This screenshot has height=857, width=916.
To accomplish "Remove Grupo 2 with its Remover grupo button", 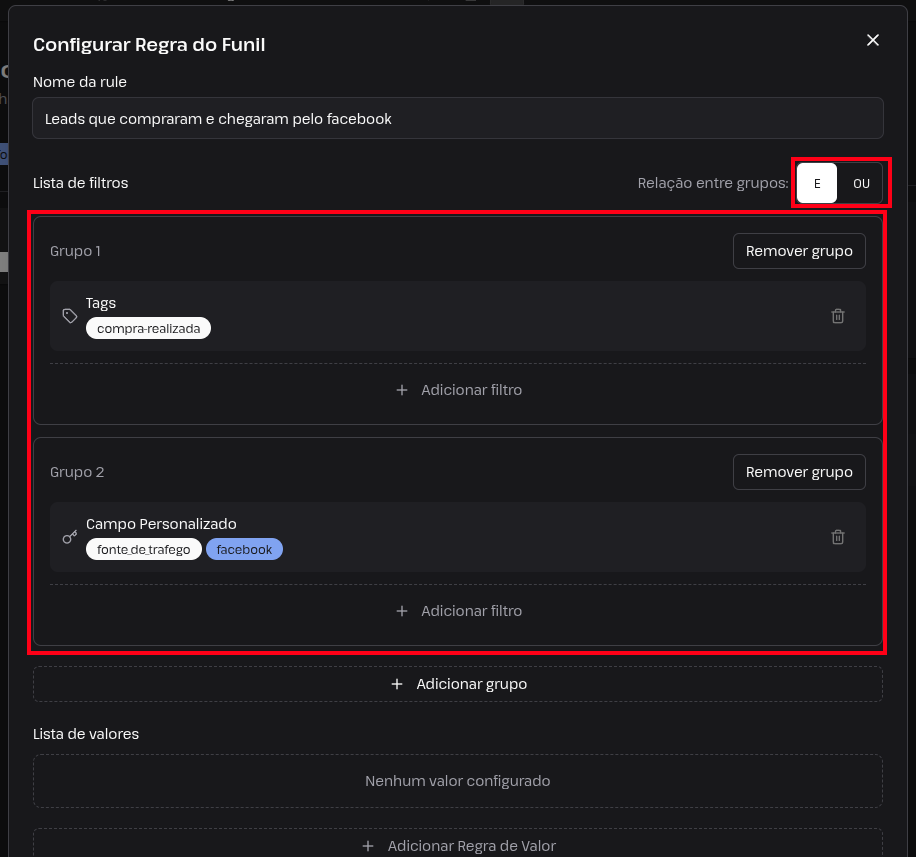I will pyautogui.click(x=799, y=472).
